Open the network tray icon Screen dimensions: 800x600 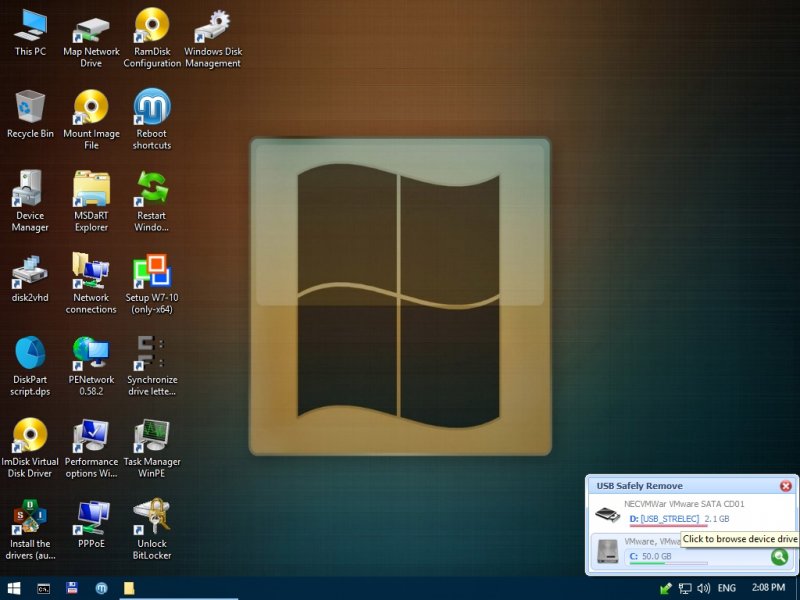coord(685,588)
